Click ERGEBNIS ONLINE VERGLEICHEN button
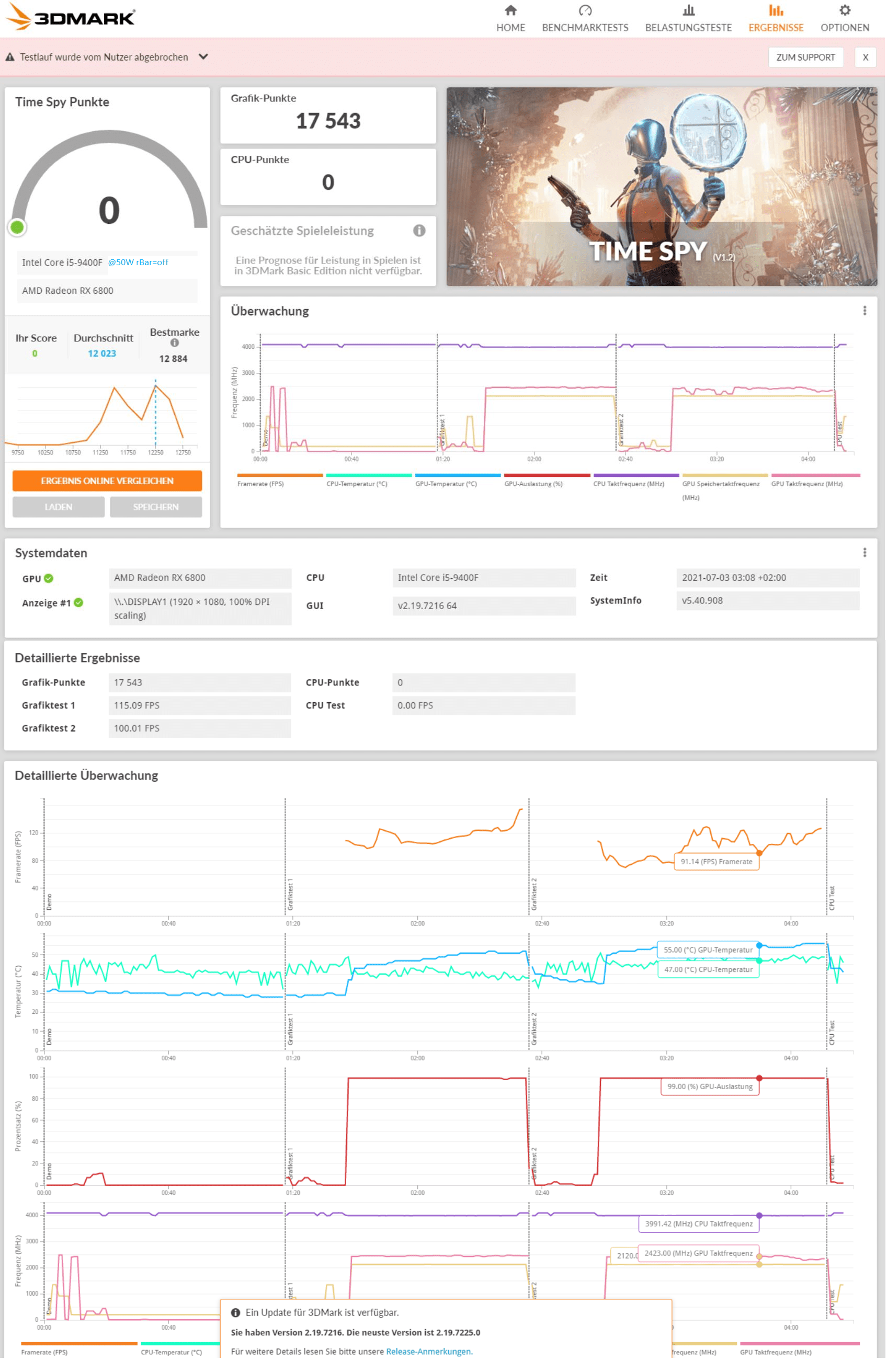 pyautogui.click(x=107, y=481)
